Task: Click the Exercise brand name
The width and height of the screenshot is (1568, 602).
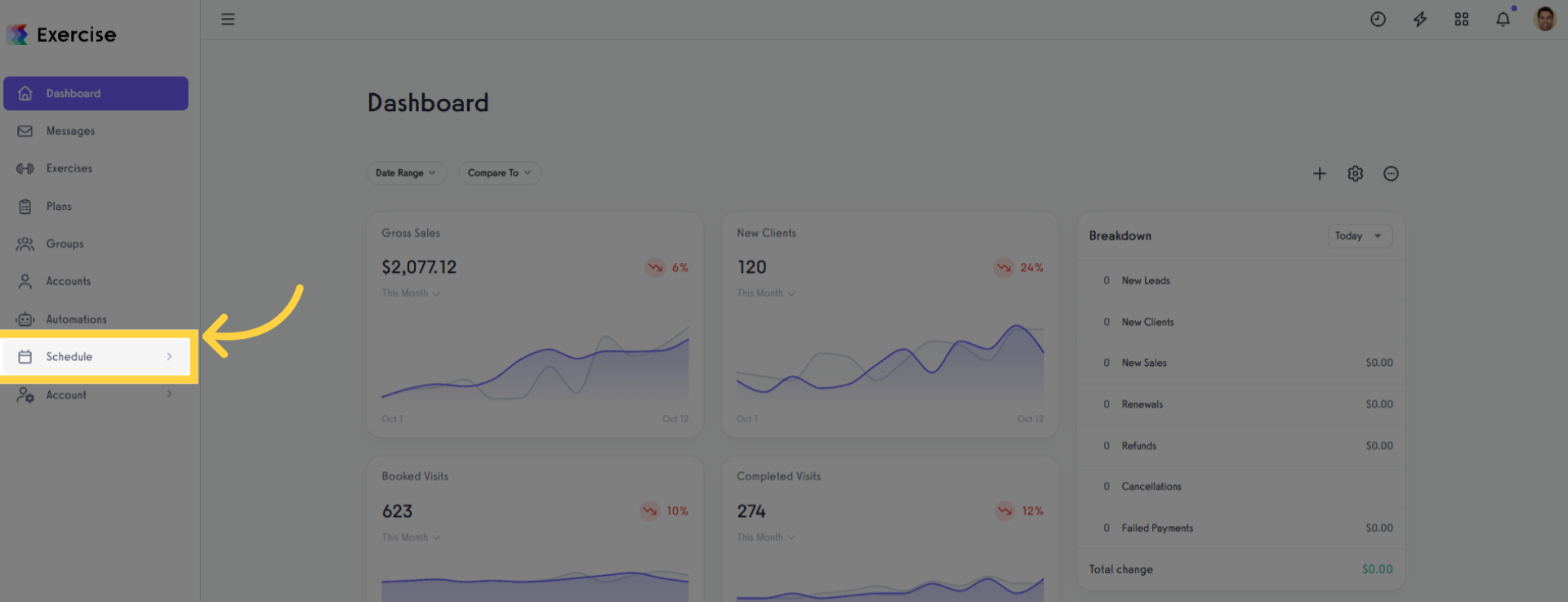Action: point(76,34)
